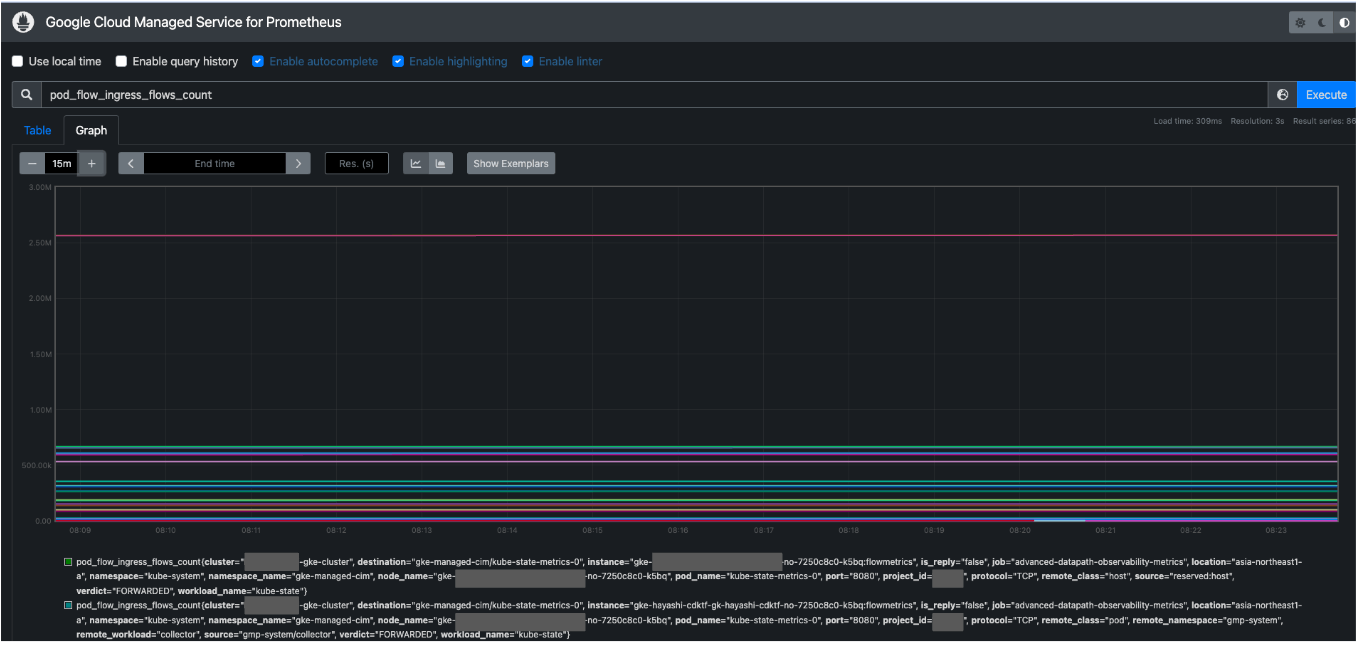
Task: Tick the Use local time checkbox
Action: point(17,61)
